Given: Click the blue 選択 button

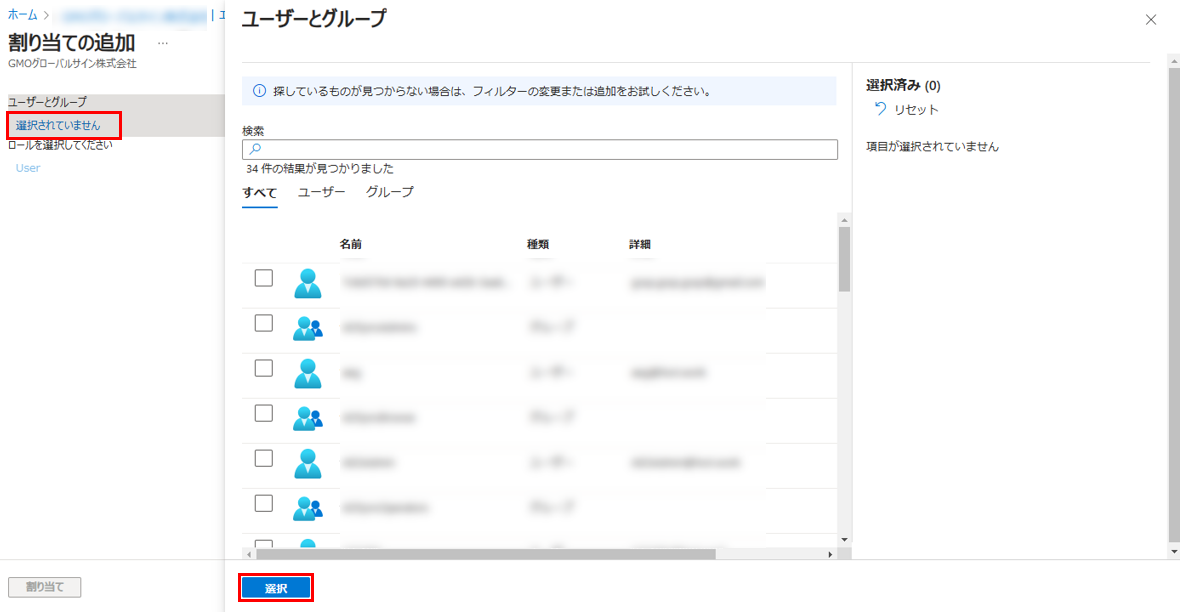Looking at the screenshot, I should point(276,588).
